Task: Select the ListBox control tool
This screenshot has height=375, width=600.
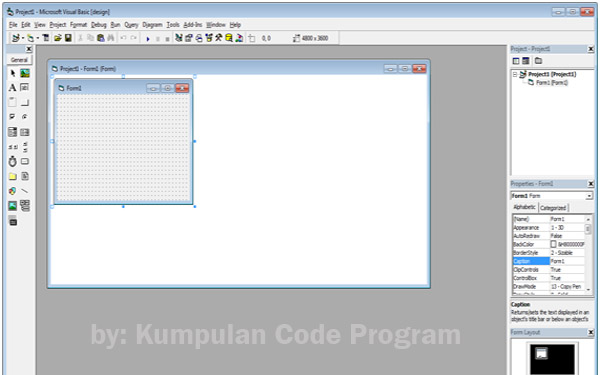Action: 25,132
